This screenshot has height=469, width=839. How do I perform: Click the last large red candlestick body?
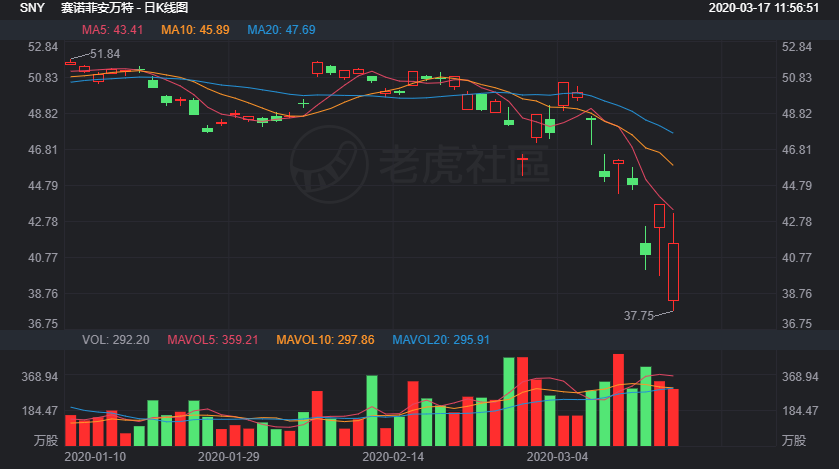coord(673,272)
